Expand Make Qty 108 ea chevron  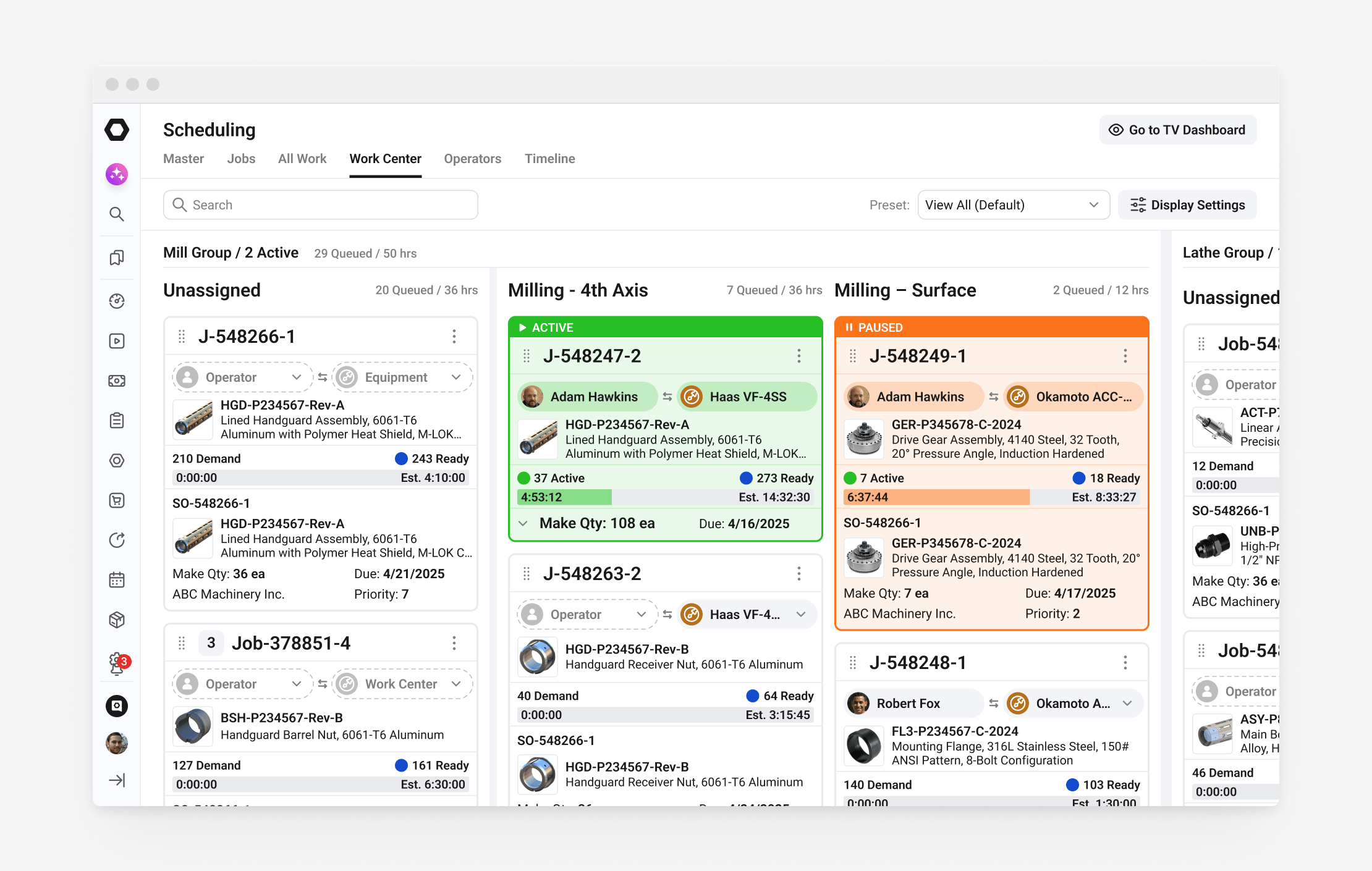[x=523, y=523]
